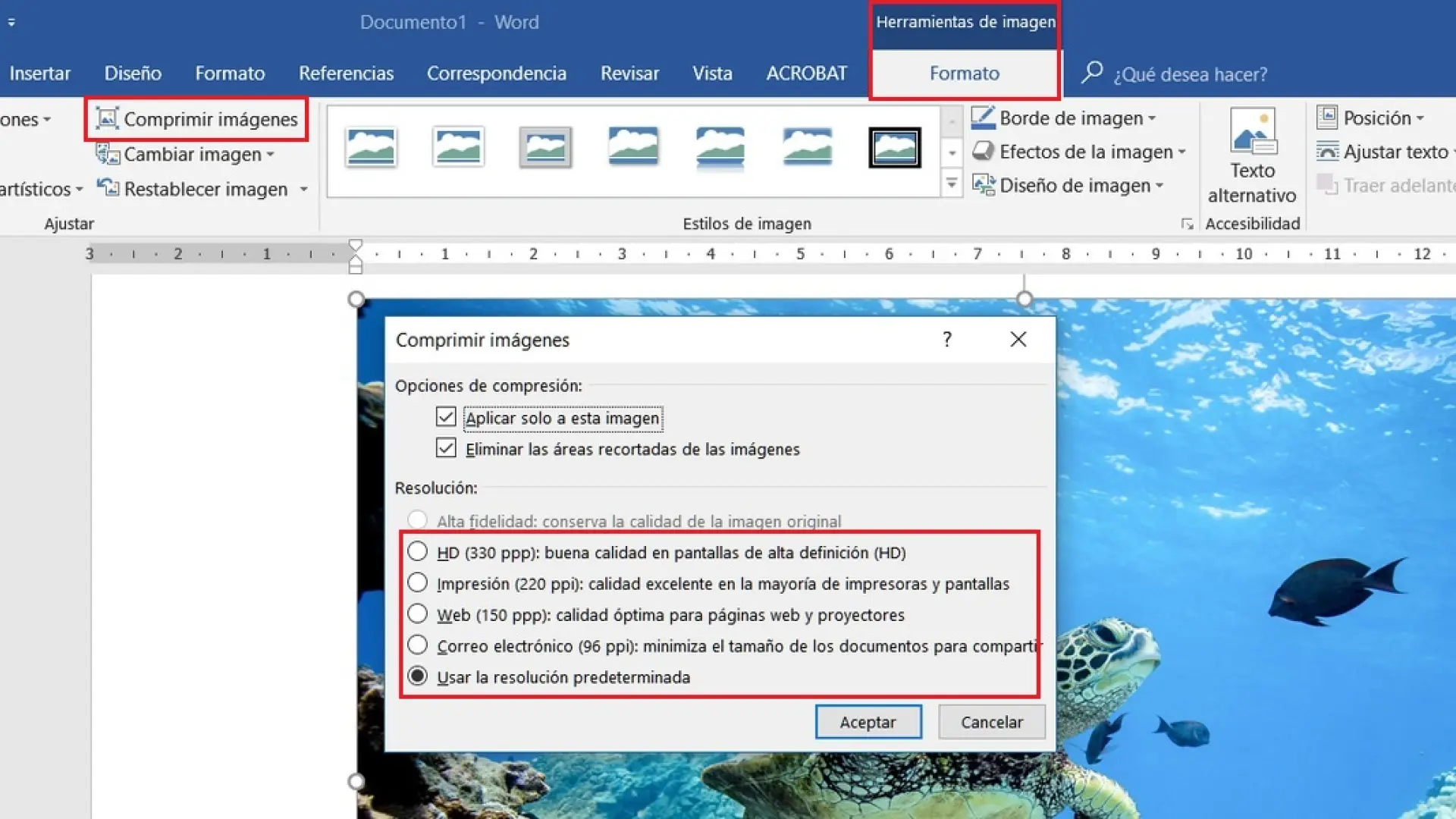
Task: Switch to the Vista tab
Action: pos(711,74)
